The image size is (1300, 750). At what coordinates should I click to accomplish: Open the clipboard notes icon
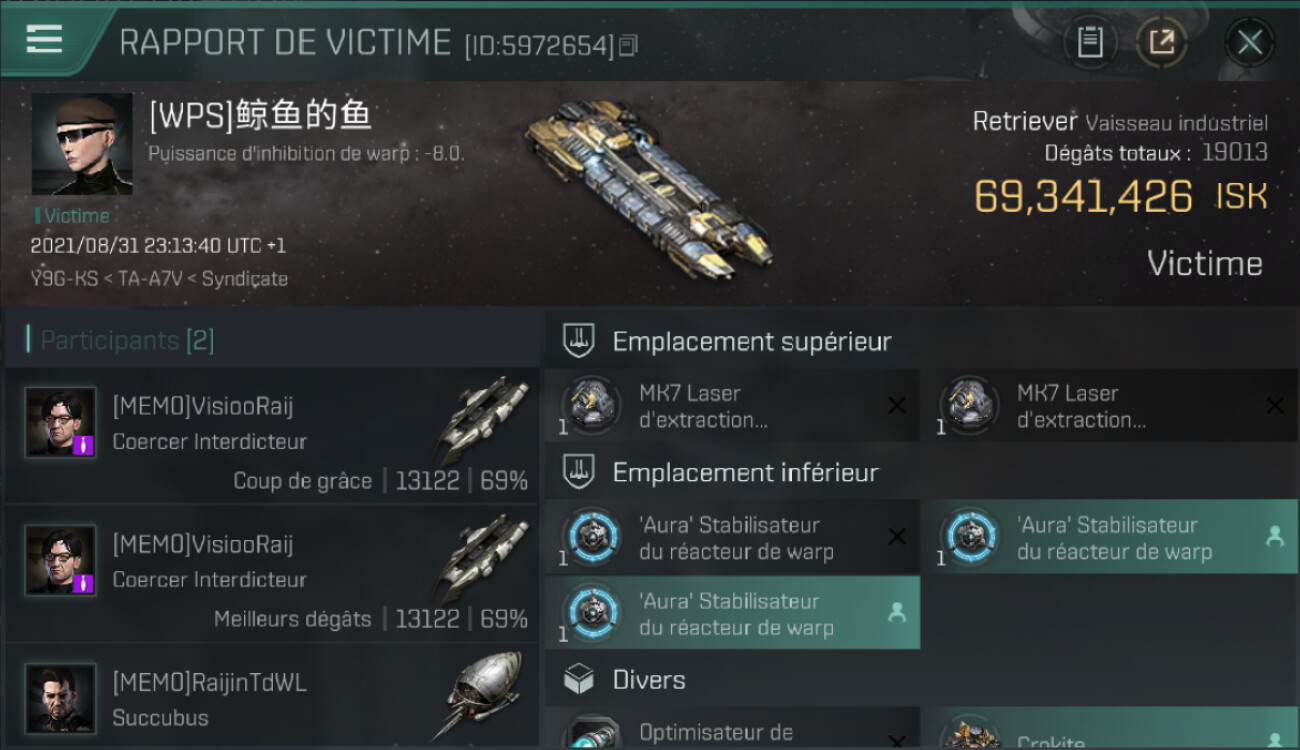[x=1090, y=42]
